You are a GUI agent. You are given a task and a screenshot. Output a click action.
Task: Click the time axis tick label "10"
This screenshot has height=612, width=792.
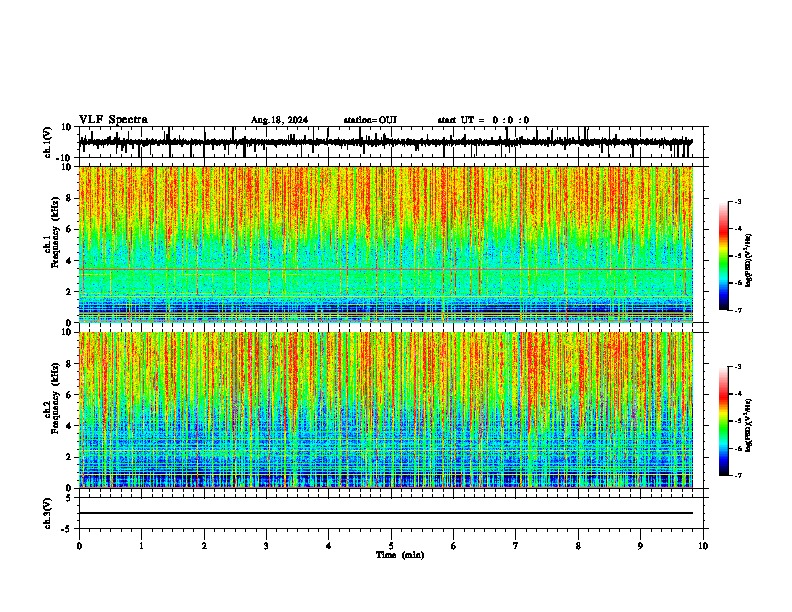pos(703,546)
